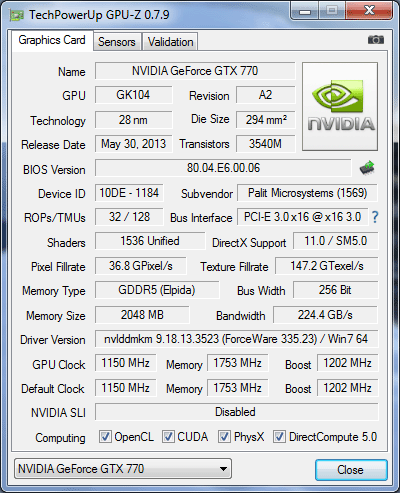This screenshot has width=400, height=493.
Task: Click the "BIOS Version" label
Action: pos(54,170)
